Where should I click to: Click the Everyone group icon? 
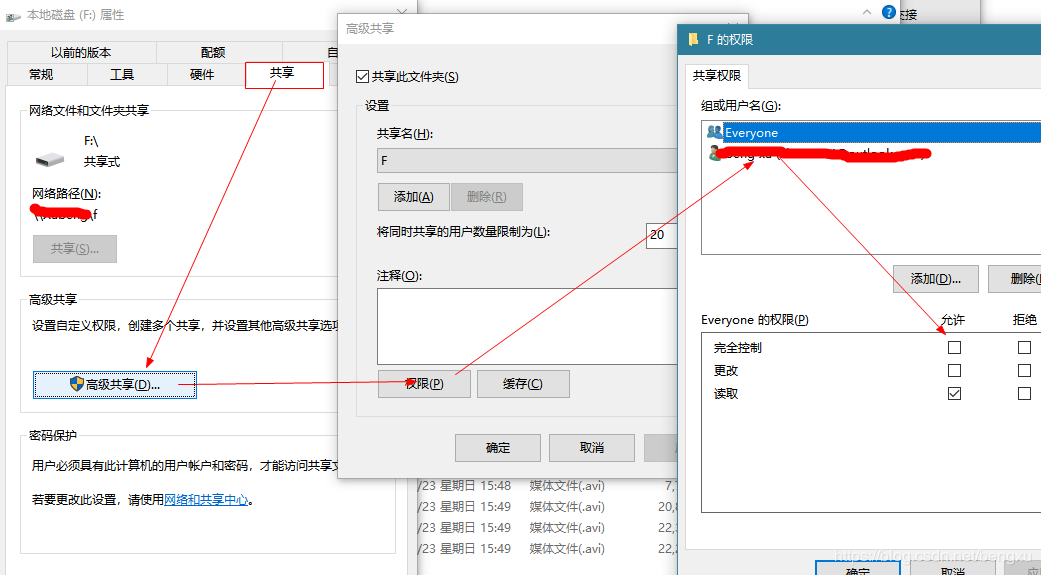click(x=714, y=132)
